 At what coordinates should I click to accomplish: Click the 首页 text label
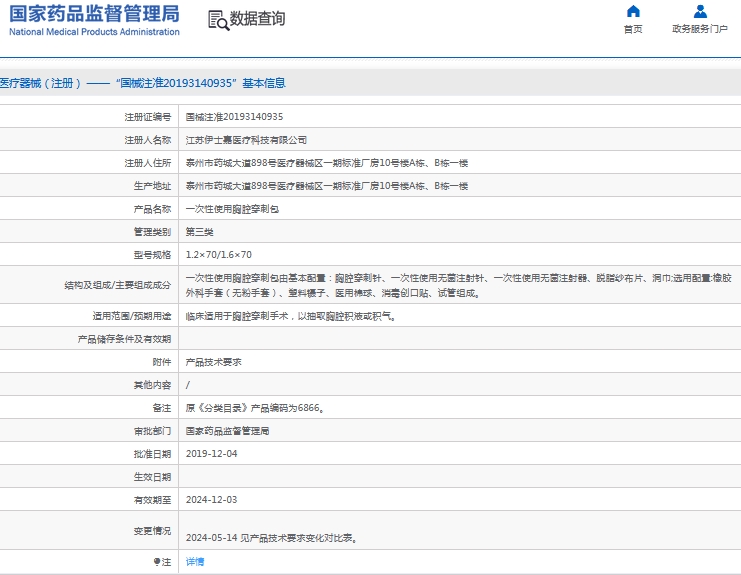[x=633, y=29]
